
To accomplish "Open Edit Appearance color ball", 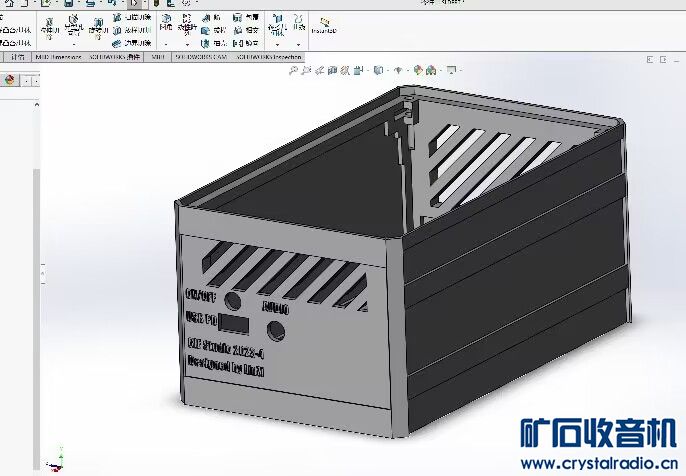I will 418,70.
